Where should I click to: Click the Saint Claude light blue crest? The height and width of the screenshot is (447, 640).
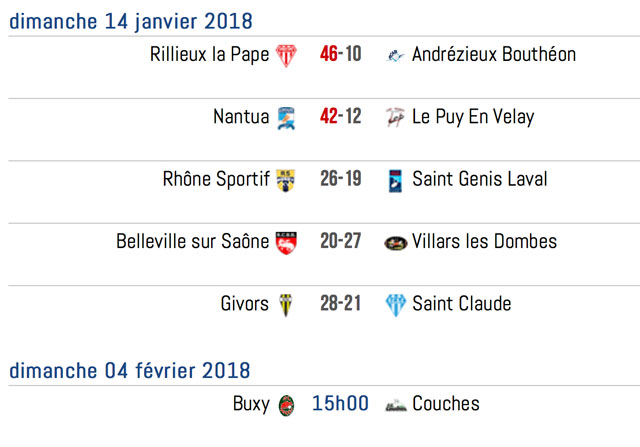point(396,305)
